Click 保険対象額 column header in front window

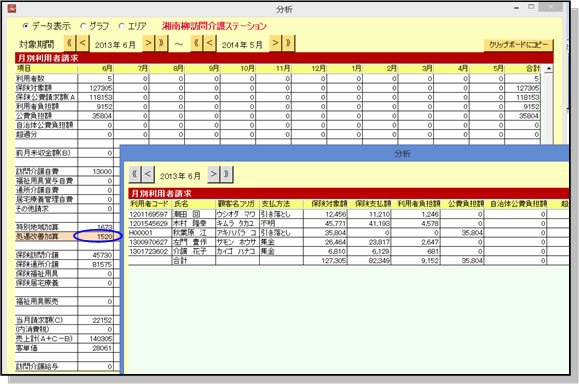pyautogui.click(x=325, y=204)
